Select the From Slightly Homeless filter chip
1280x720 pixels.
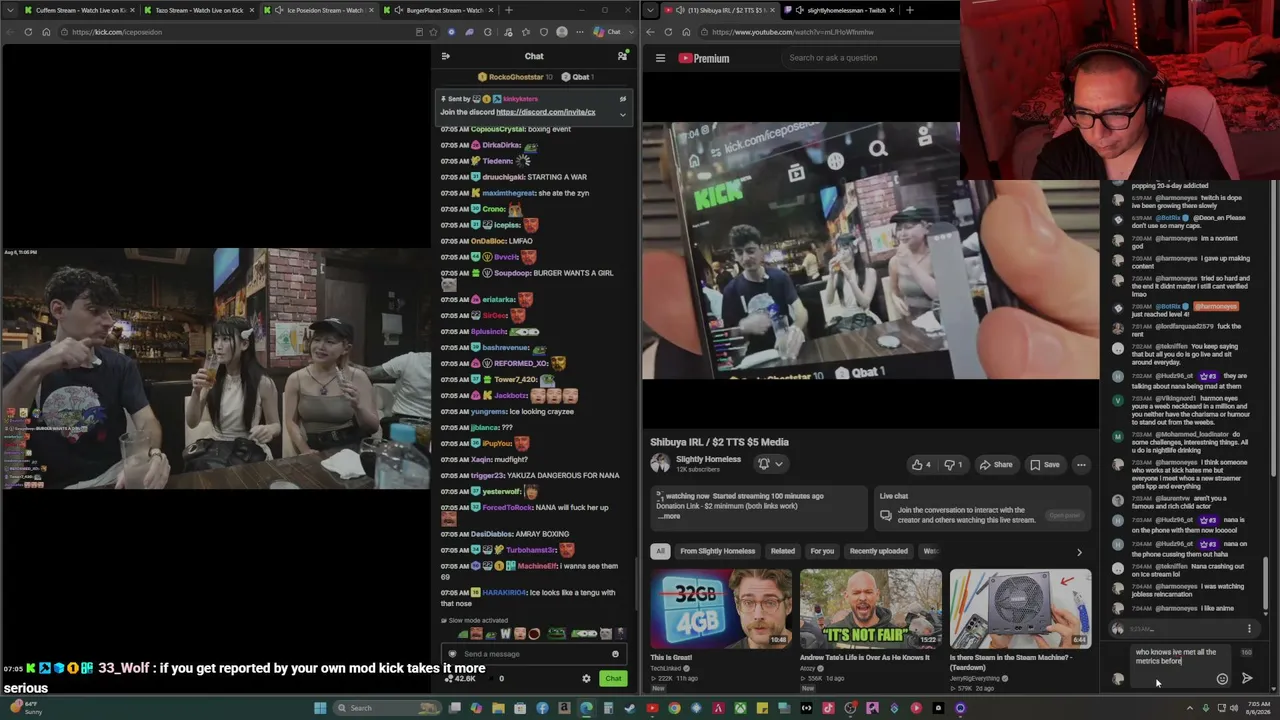[718, 551]
